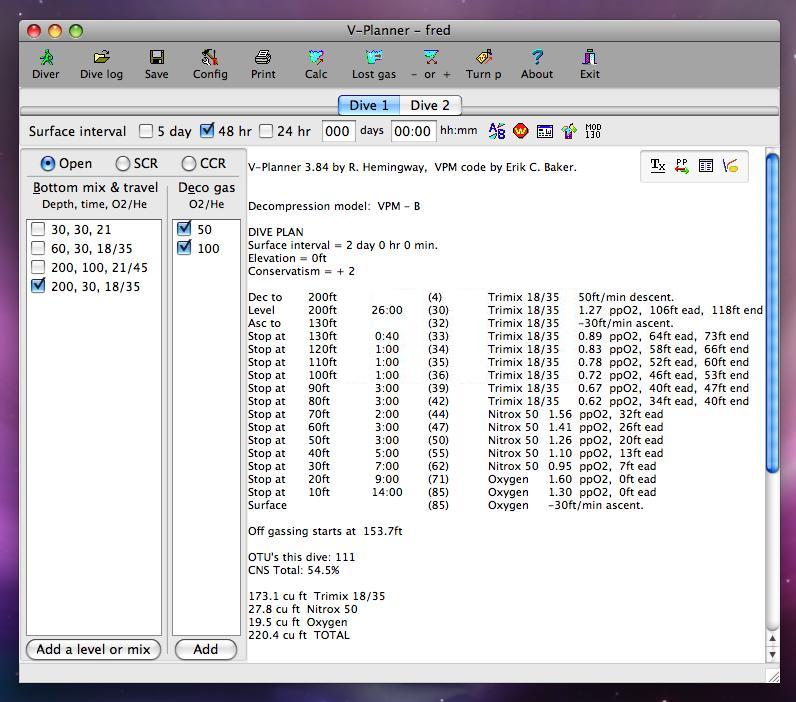Select the SCR circuit mode
This screenshot has width=796, height=702.
click(122, 163)
